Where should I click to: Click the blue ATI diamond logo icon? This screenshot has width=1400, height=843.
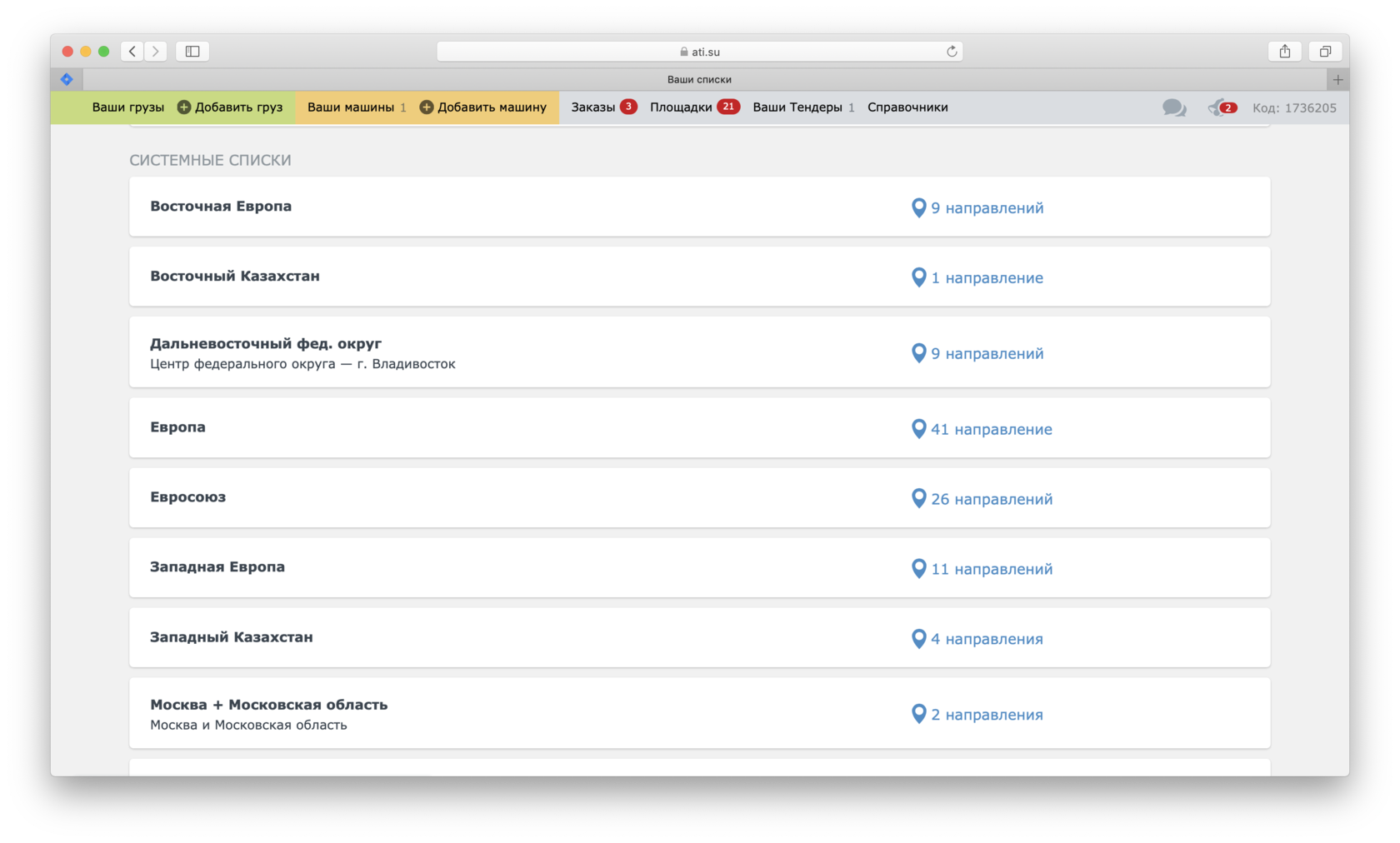(67, 80)
